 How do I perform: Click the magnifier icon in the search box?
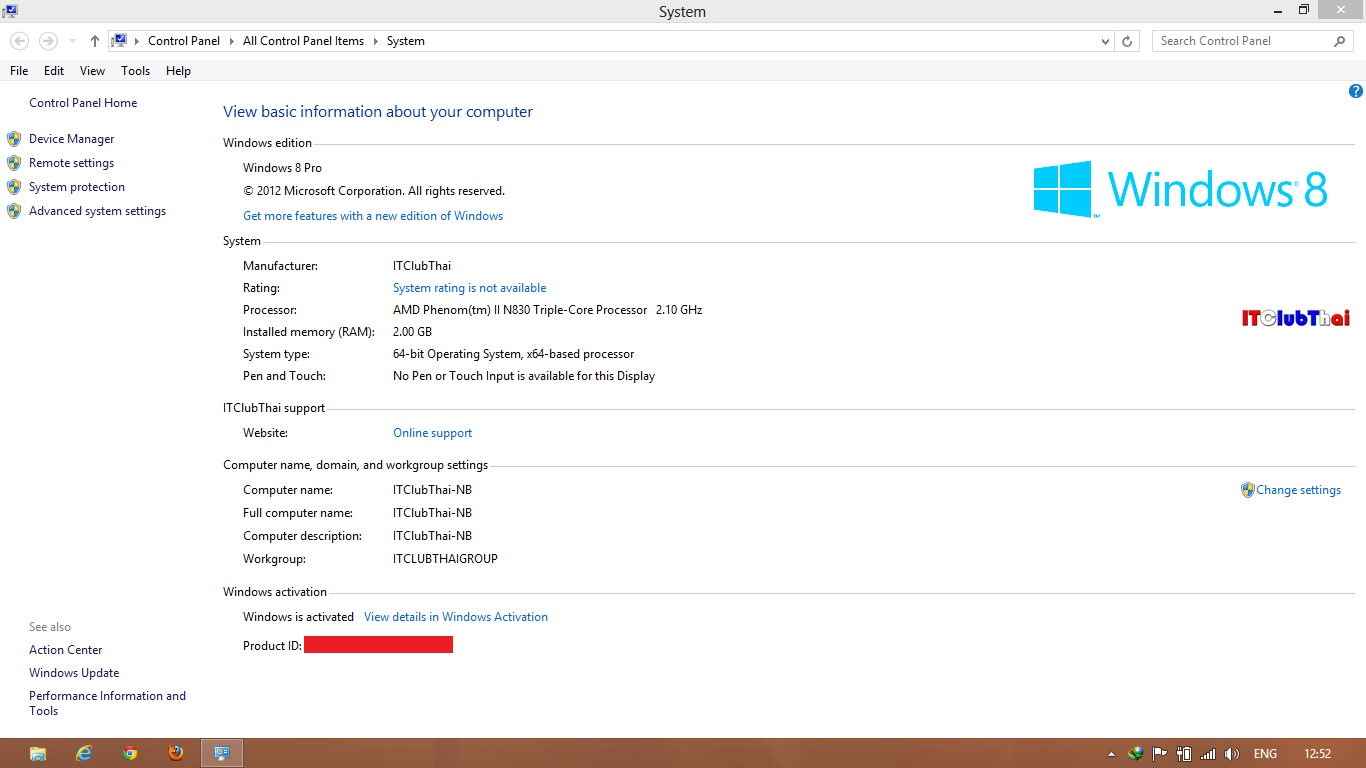[1340, 41]
